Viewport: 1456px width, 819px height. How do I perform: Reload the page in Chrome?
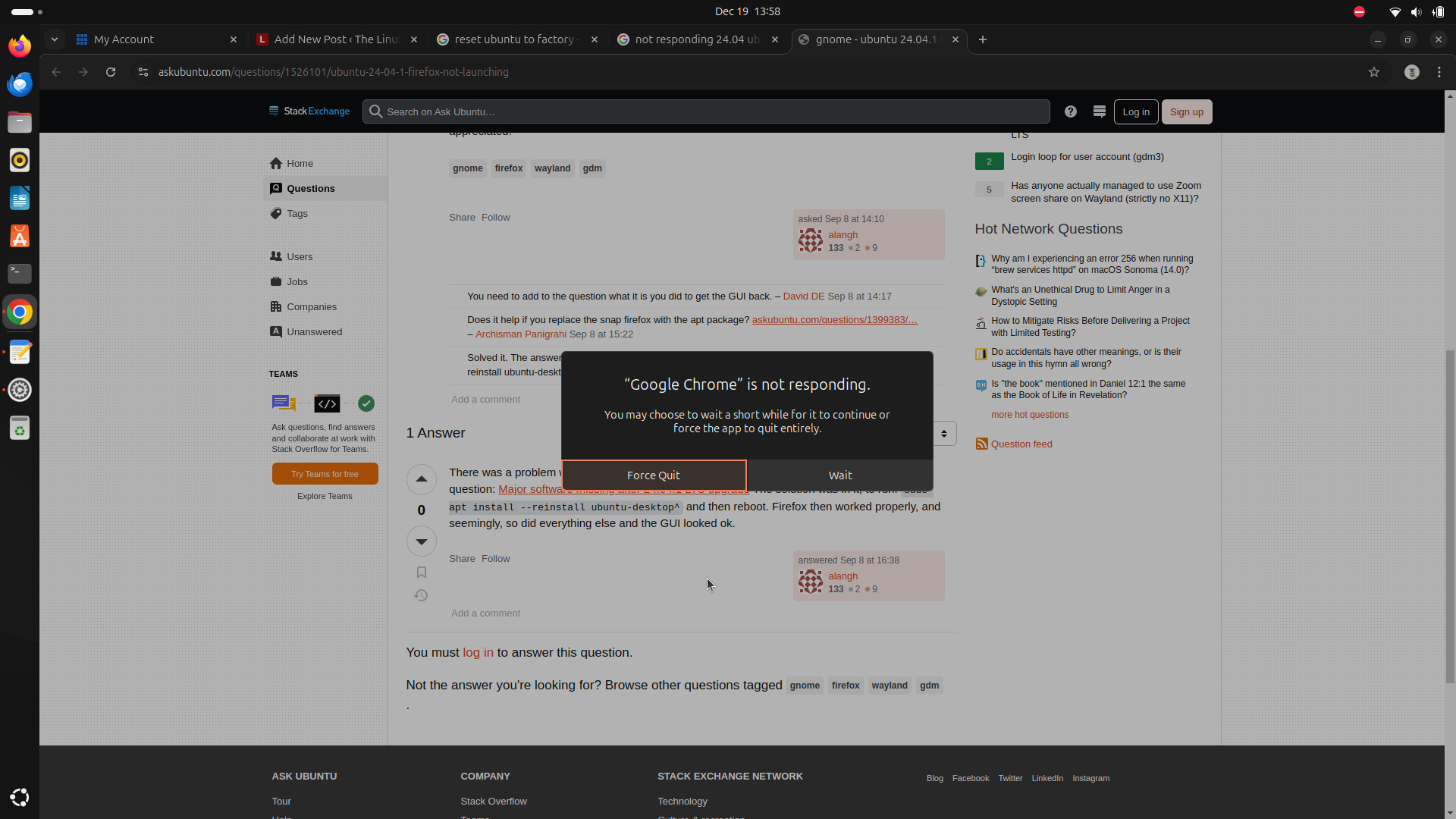click(x=111, y=72)
